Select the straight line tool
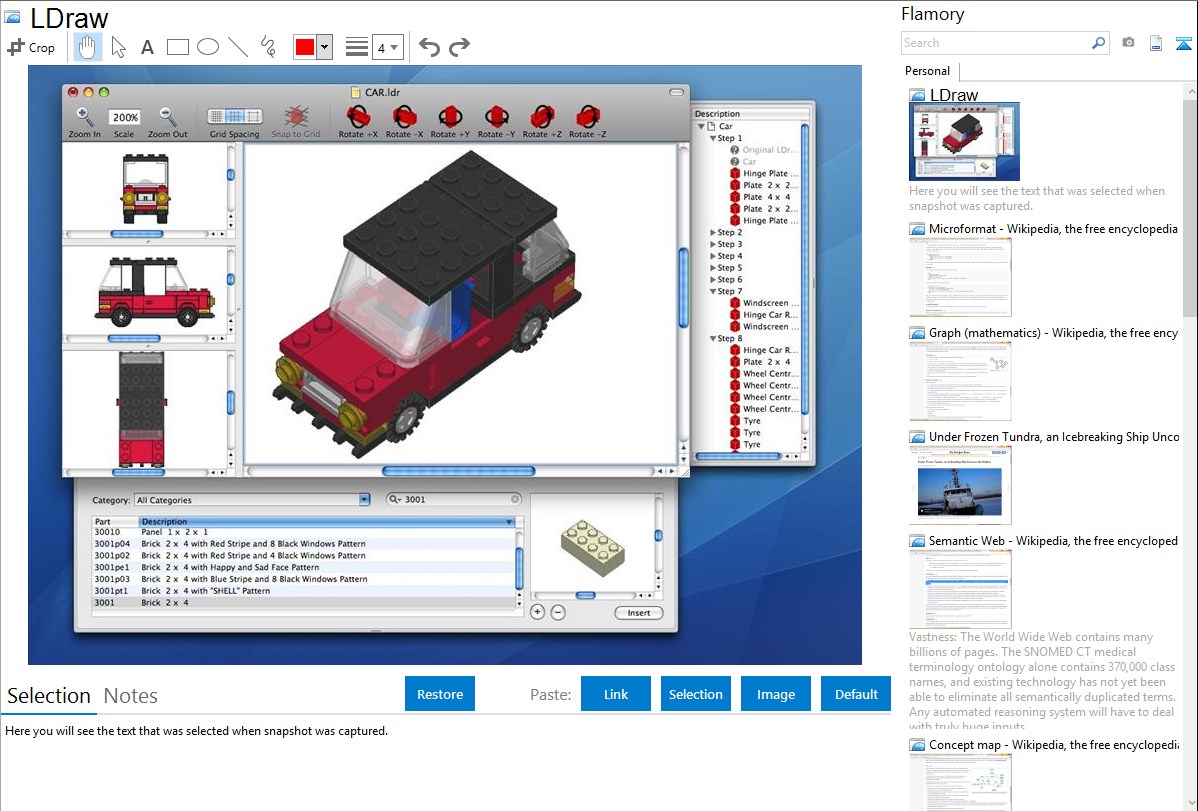 (x=238, y=47)
